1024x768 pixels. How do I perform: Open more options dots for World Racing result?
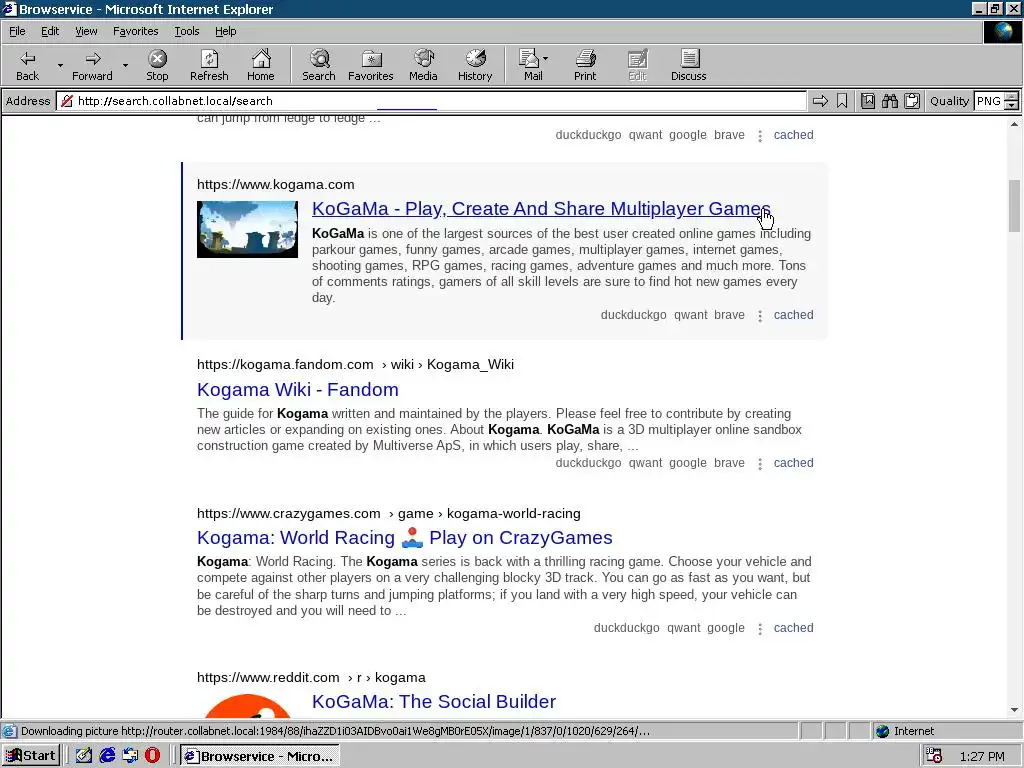click(760, 629)
